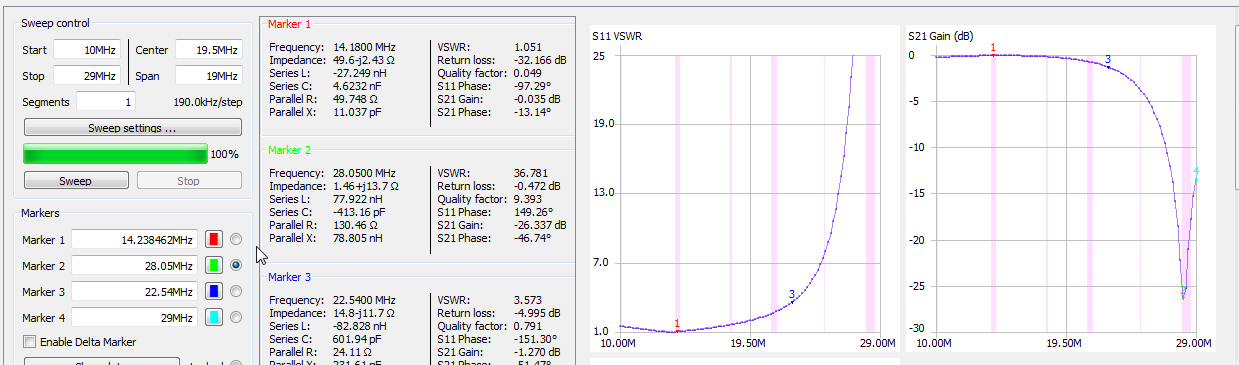Start the Sweep

(76, 181)
